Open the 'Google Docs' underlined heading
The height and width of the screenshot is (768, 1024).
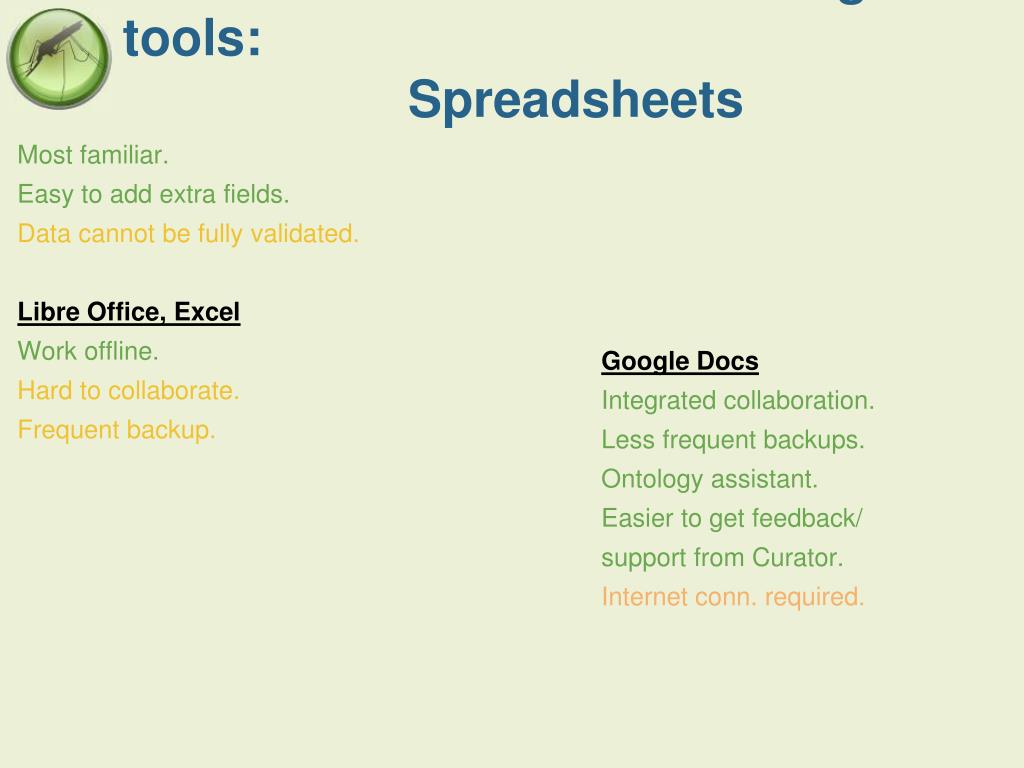[x=680, y=361]
